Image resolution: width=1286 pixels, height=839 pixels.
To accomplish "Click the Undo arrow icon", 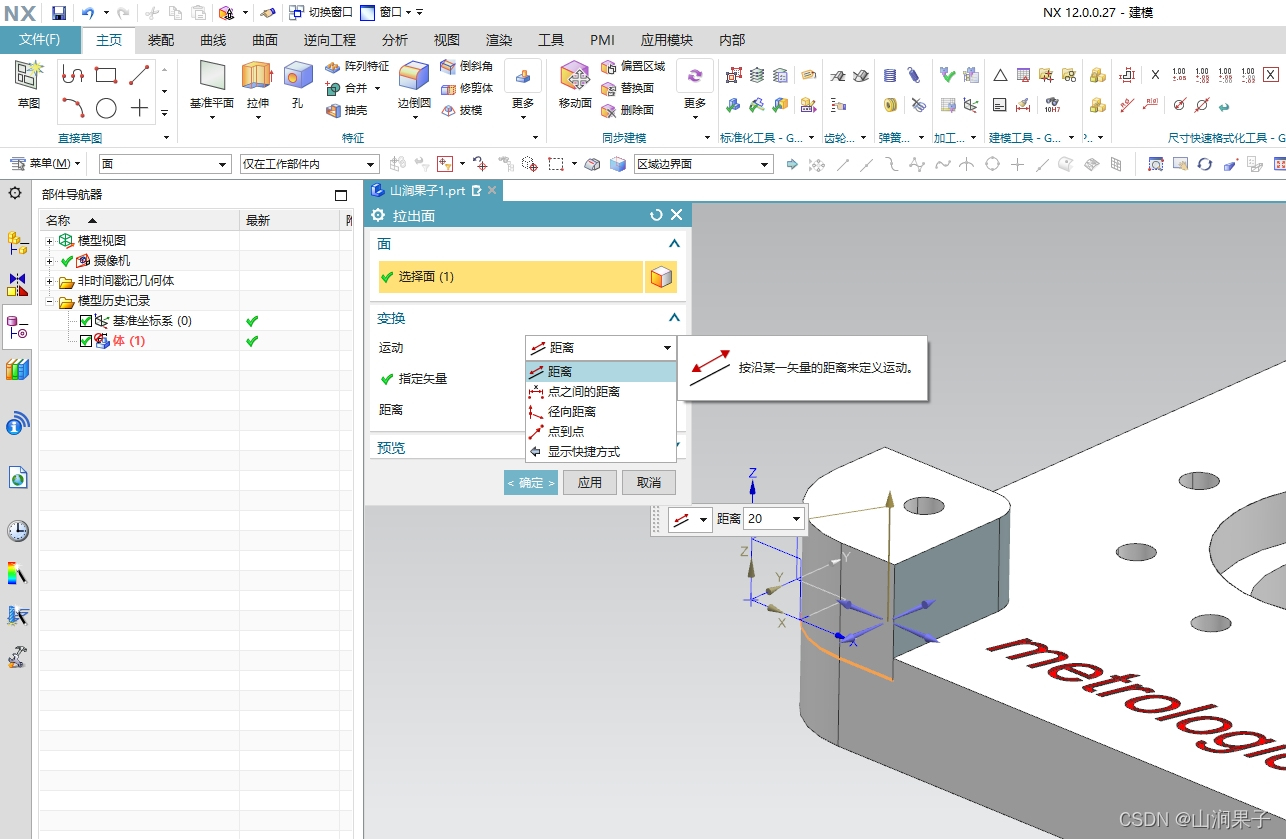I will (88, 13).
